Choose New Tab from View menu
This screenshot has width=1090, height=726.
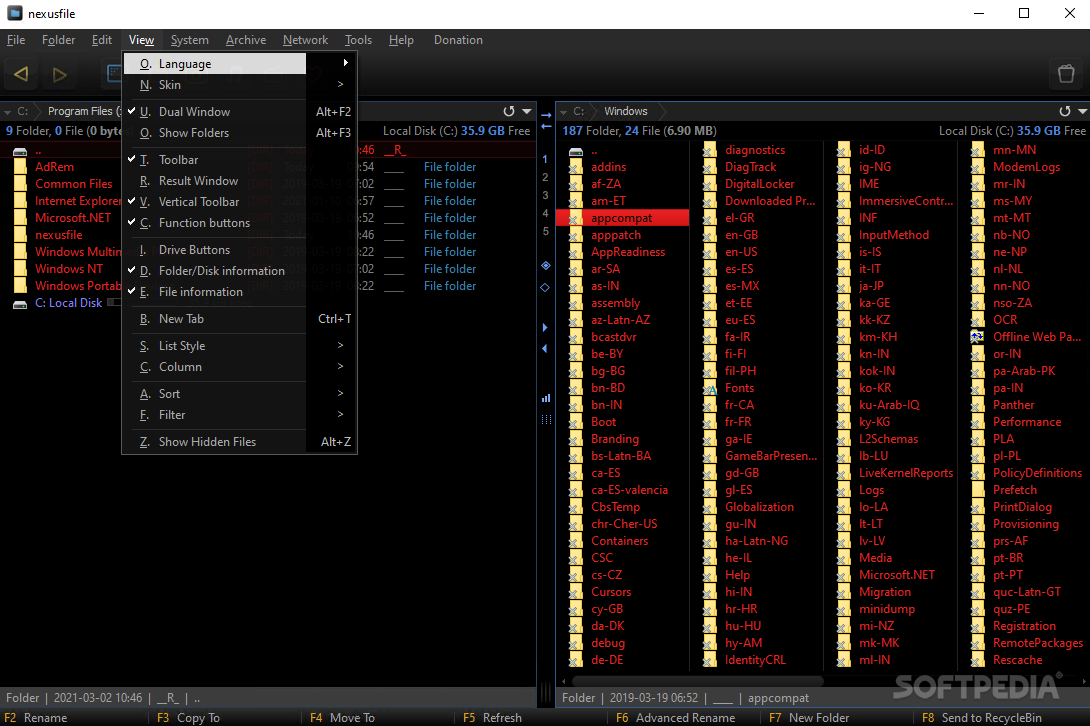(x=240, y=318)
